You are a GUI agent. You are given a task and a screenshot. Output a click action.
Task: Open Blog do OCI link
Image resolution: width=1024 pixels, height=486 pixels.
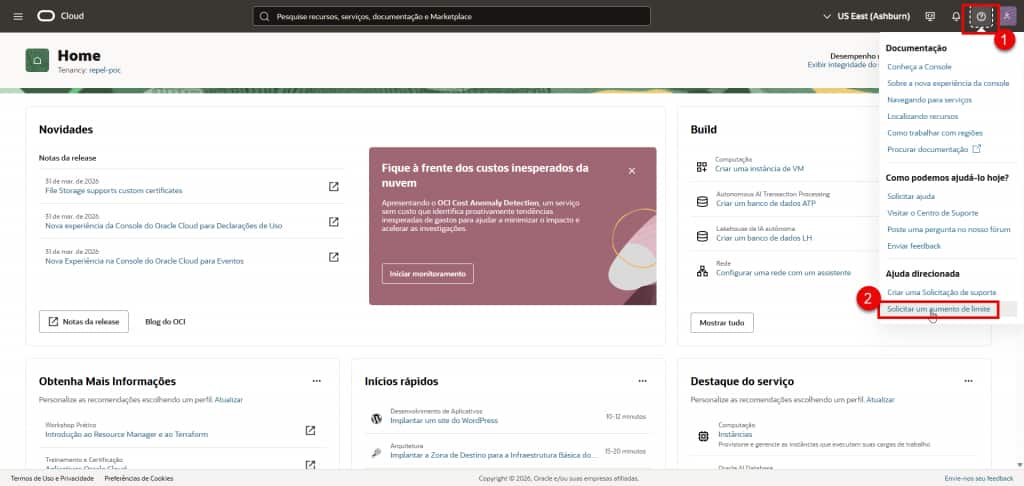point(165,321)
